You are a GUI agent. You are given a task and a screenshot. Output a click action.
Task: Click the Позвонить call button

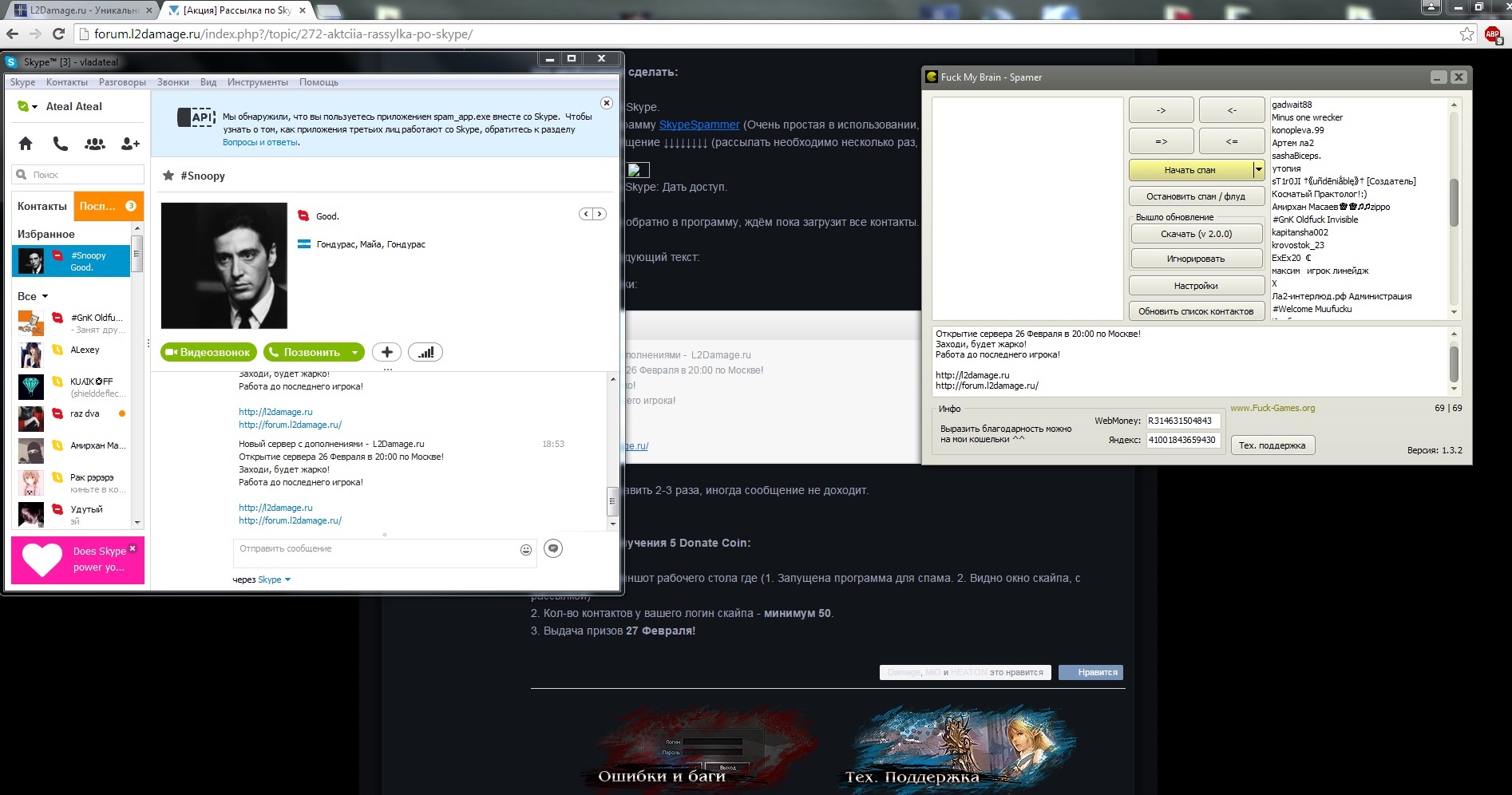306,352
